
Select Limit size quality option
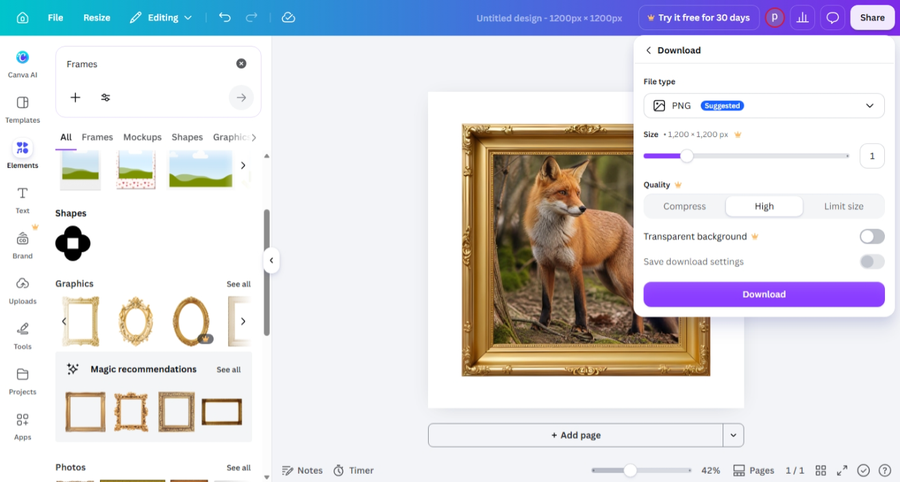(x=843, y=207)
